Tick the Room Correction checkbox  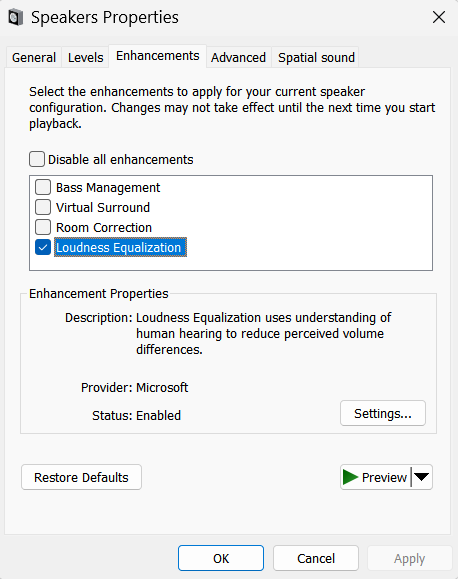[x=43, y=227]
